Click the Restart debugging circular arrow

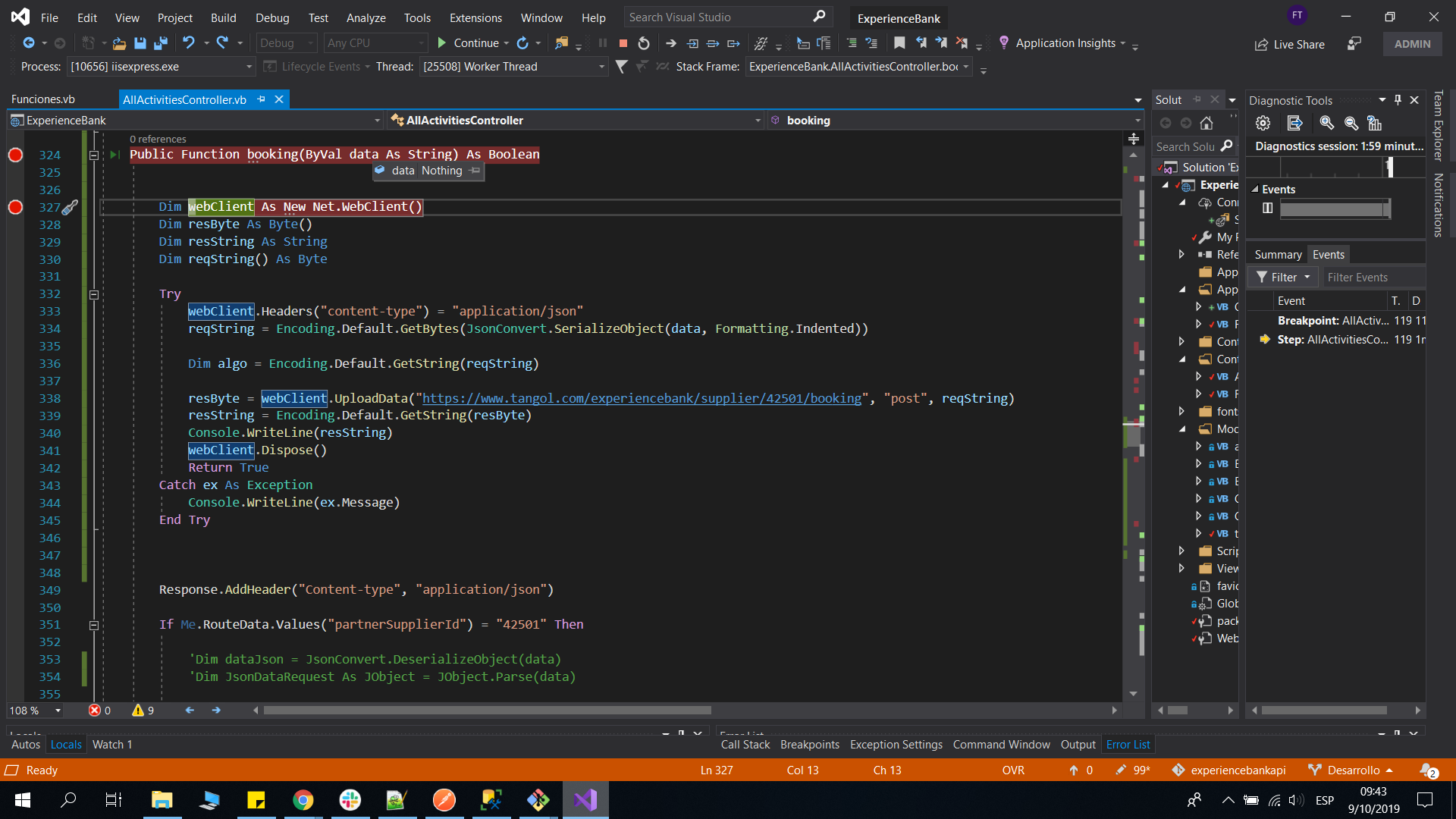[x=644, y=43]
